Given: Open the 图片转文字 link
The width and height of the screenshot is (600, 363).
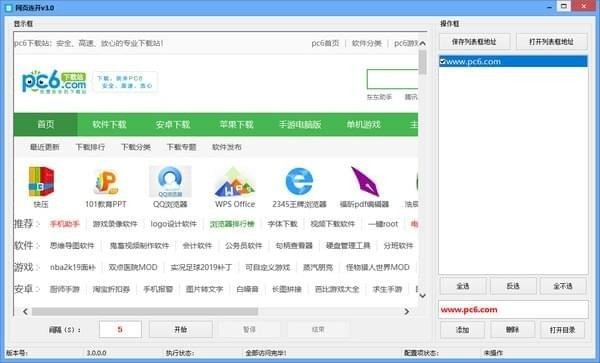Looking at the screenshot, I should [x=204, y=289].
